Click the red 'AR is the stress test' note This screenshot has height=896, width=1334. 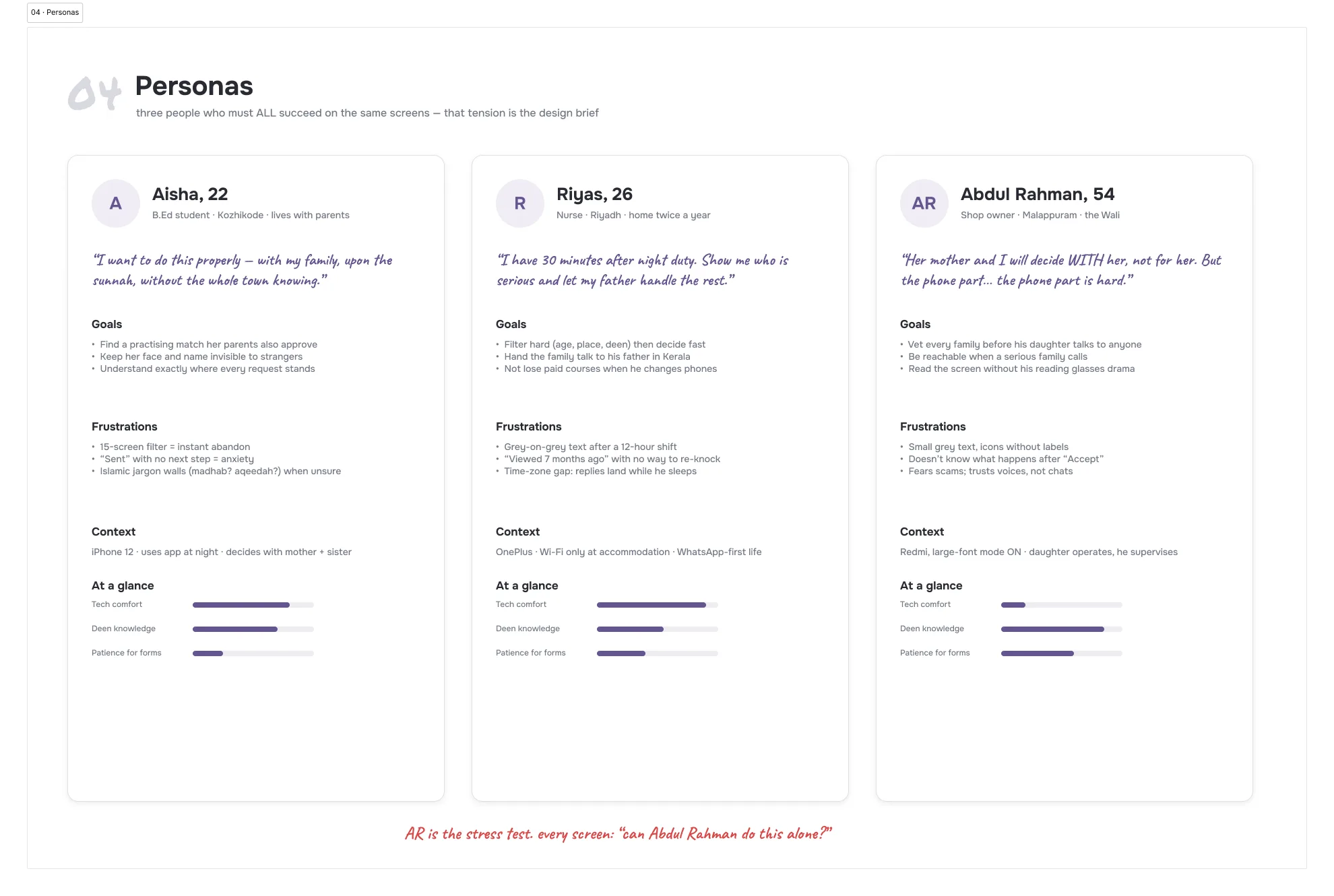tap(618, 834)
